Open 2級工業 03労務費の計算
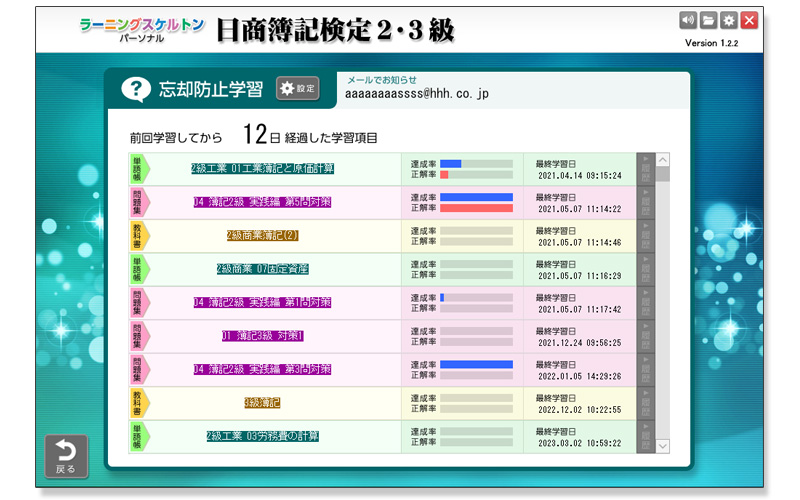The image size is (800, 500). tap(262, 436)
